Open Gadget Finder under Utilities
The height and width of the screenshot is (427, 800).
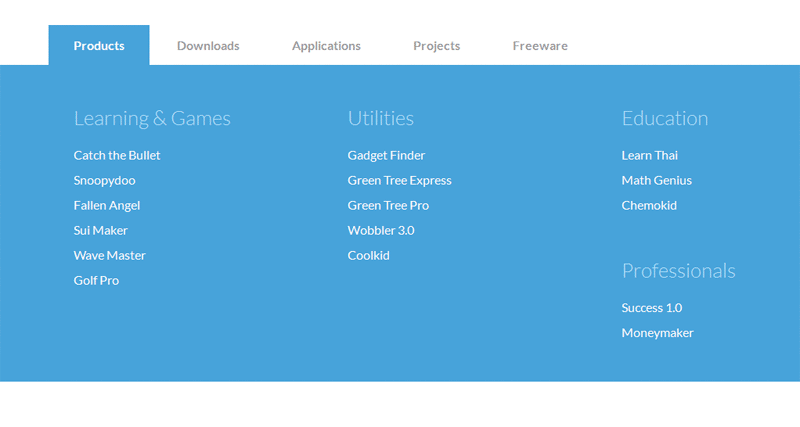(386, 155)
